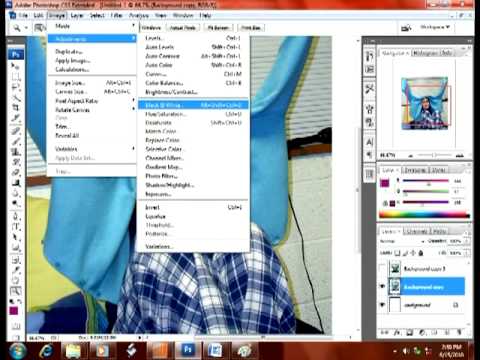Click the Navigator image thumbnail
This screenshot has width=480, height=360.
pyautogui.click(x=425, y=103)
